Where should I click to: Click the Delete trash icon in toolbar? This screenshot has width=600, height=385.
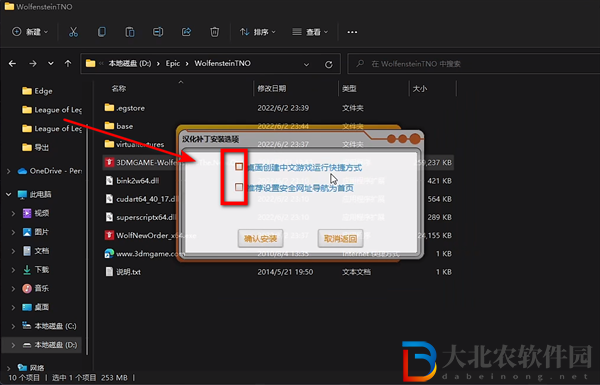pyautogui.click(x=215, y=32)
